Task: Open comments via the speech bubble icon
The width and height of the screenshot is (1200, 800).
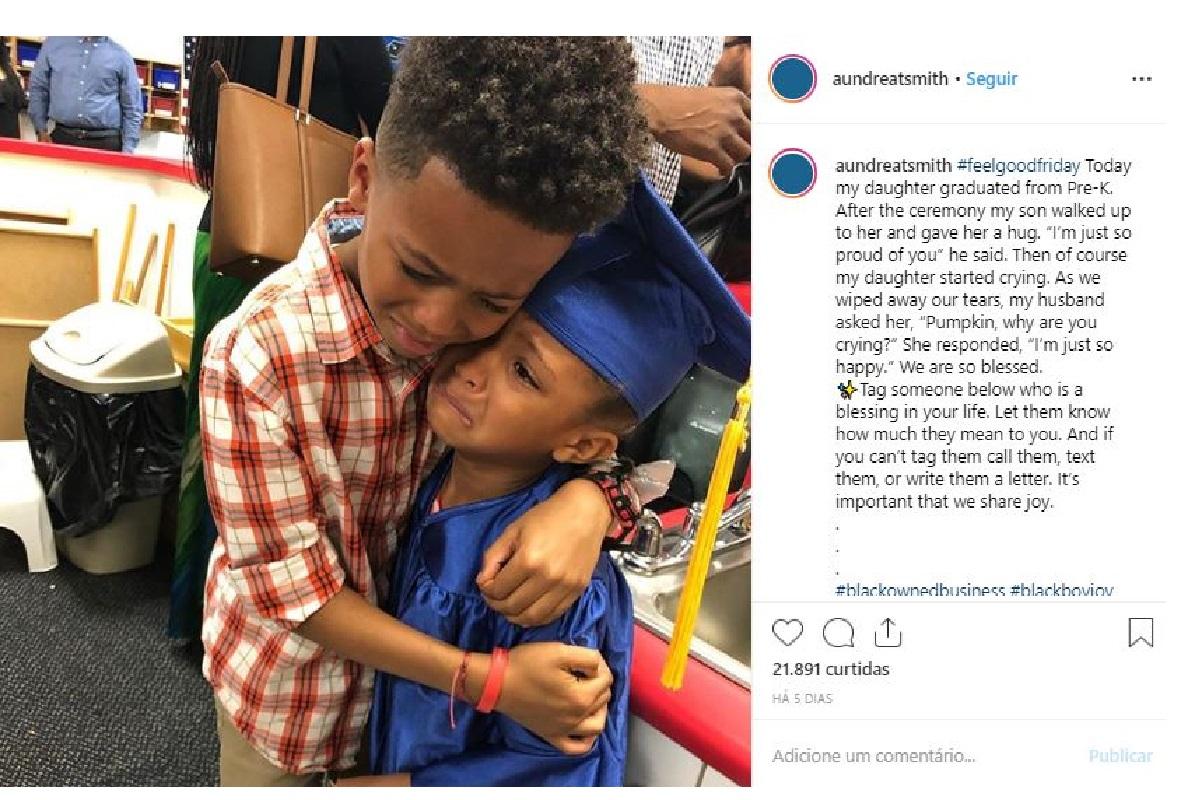Action: coord(838,632)
